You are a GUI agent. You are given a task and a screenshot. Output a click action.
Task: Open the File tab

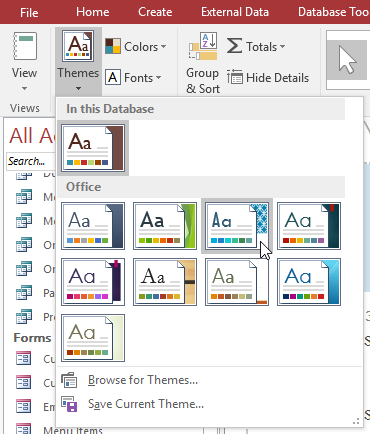click(29, 12)
